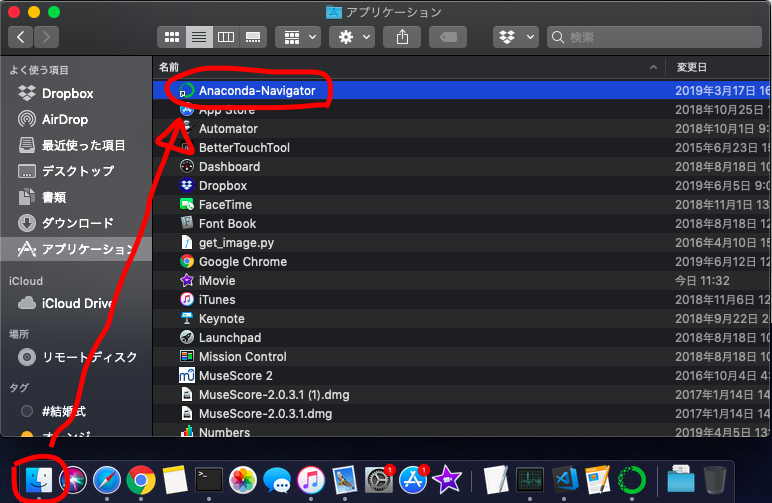Launch Terminal from the Dock

click(209, 480)
